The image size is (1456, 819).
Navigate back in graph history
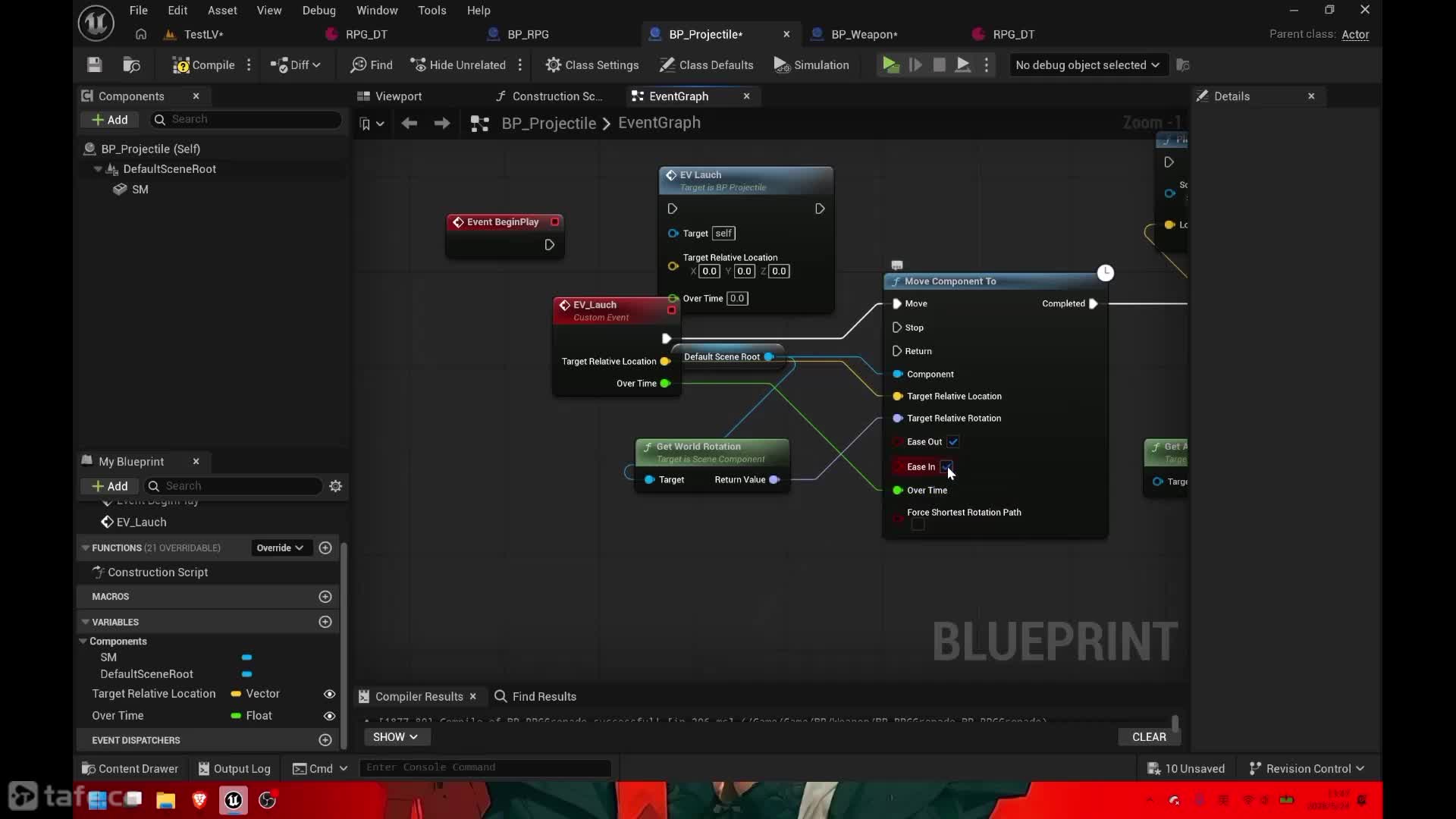(409, 124)
